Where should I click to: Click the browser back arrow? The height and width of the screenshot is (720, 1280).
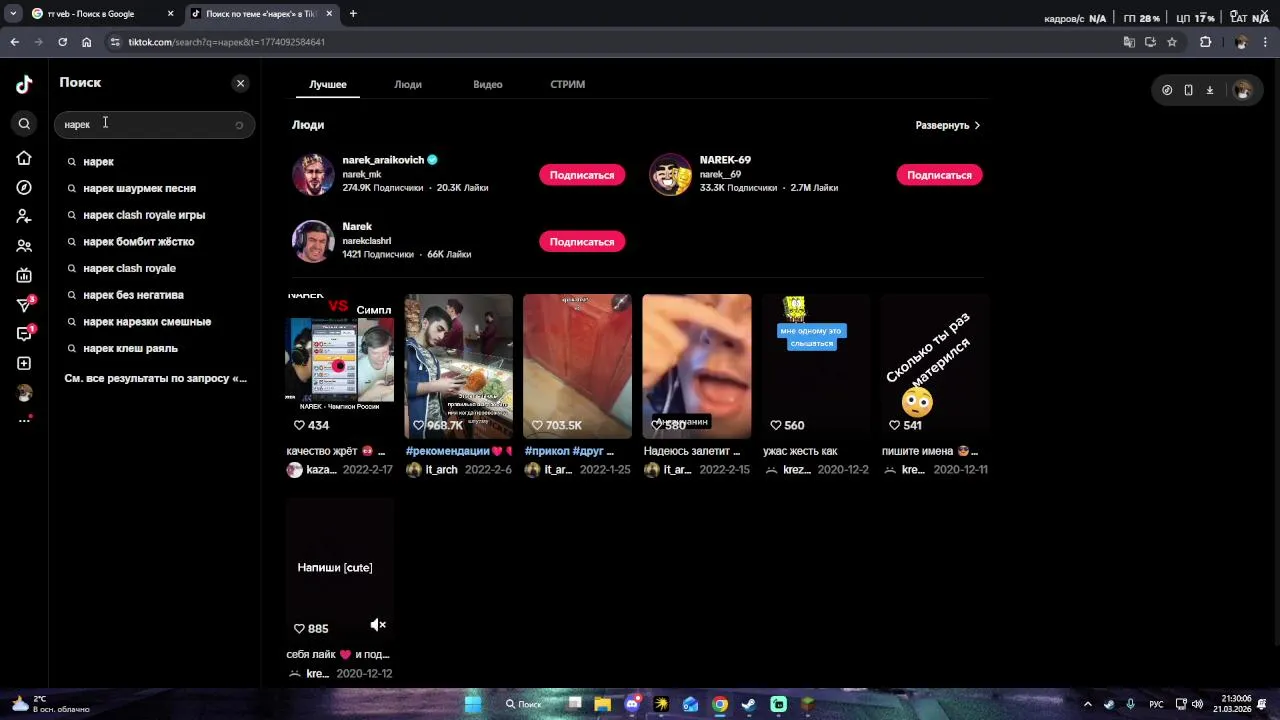point(14,42)
